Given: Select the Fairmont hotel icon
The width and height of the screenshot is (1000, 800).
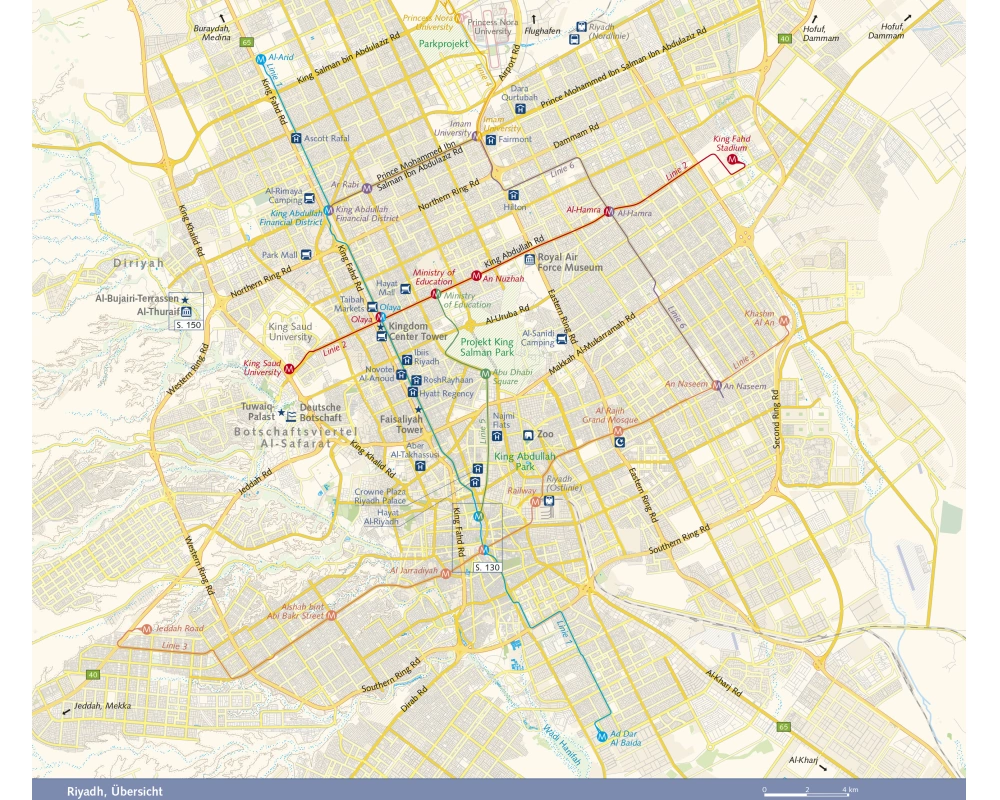Looking at the screenshot, I should point(490,140).
